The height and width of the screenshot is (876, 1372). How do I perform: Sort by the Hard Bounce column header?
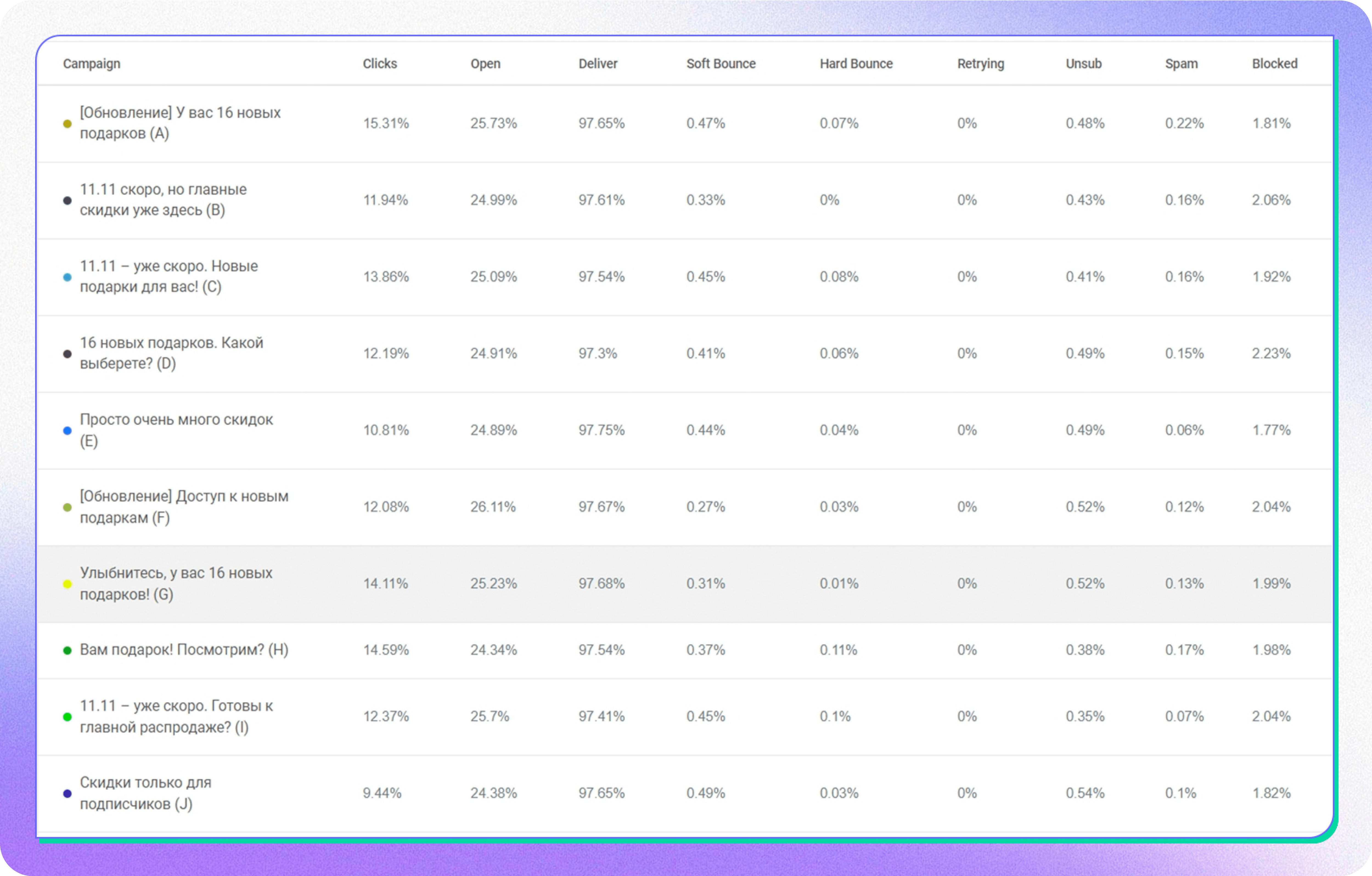856,64
